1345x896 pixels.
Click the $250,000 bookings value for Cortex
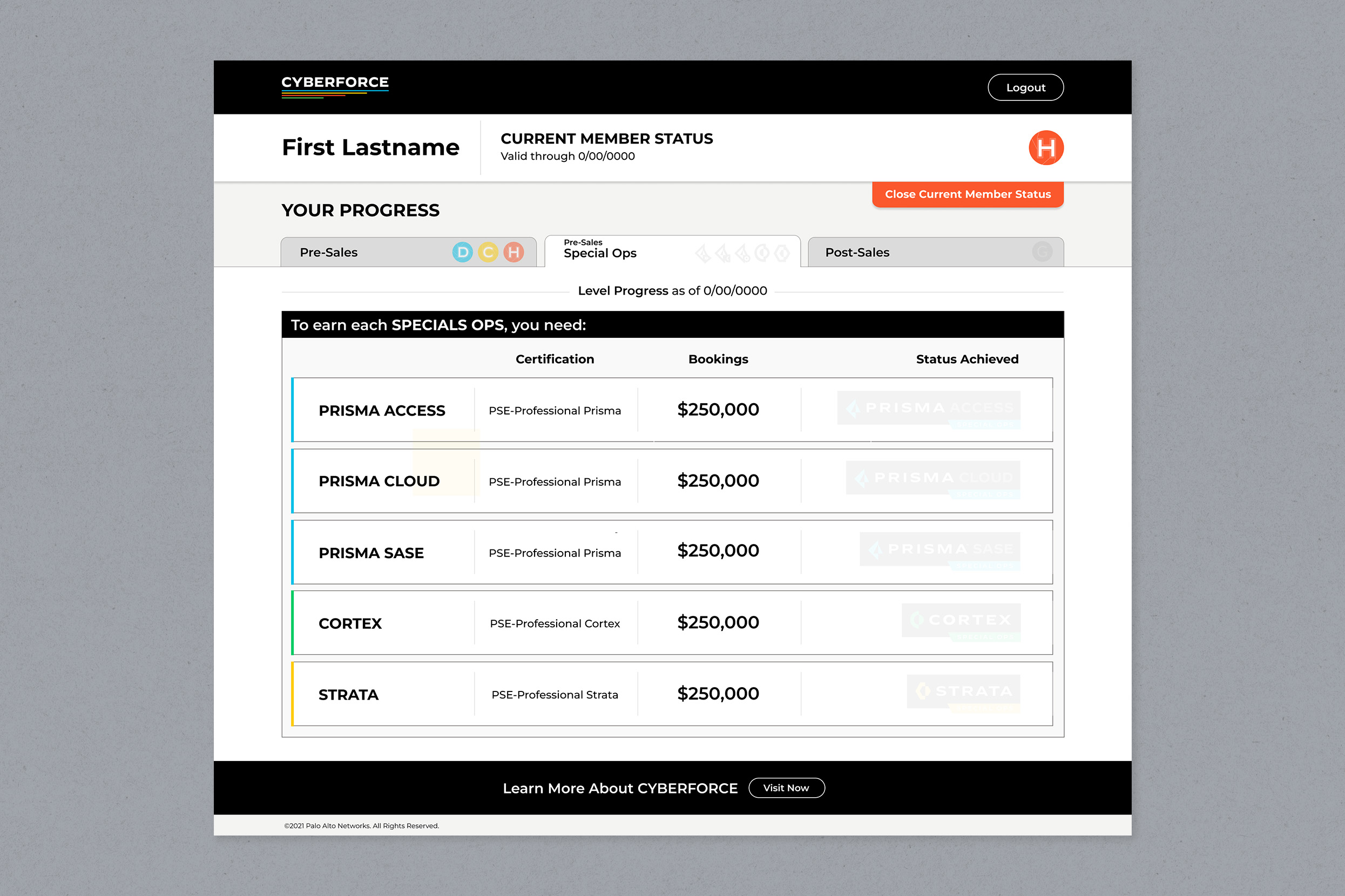tap(718, 622)
